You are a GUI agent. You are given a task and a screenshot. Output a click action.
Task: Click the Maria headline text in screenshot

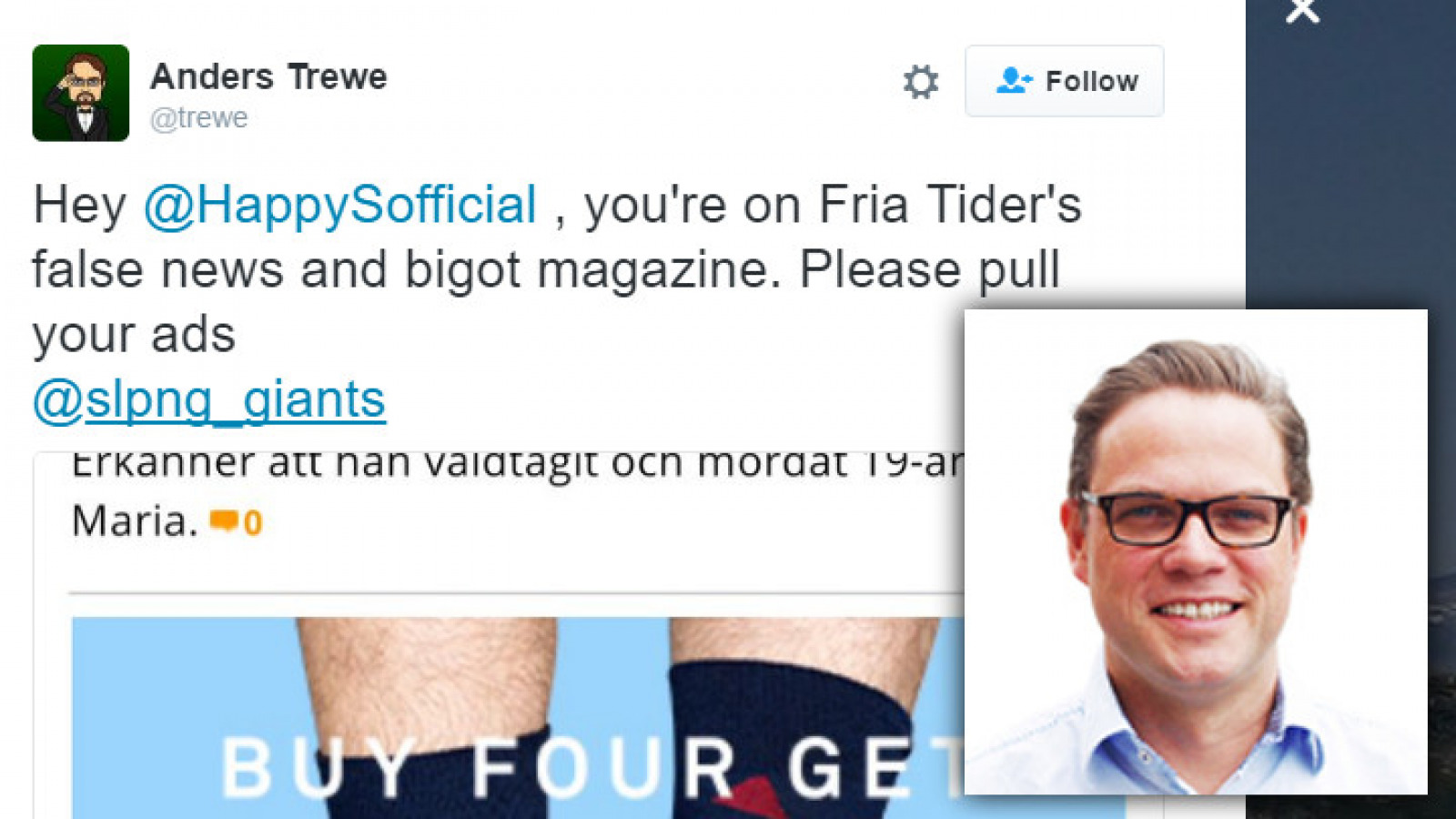(x=135, y=521)
